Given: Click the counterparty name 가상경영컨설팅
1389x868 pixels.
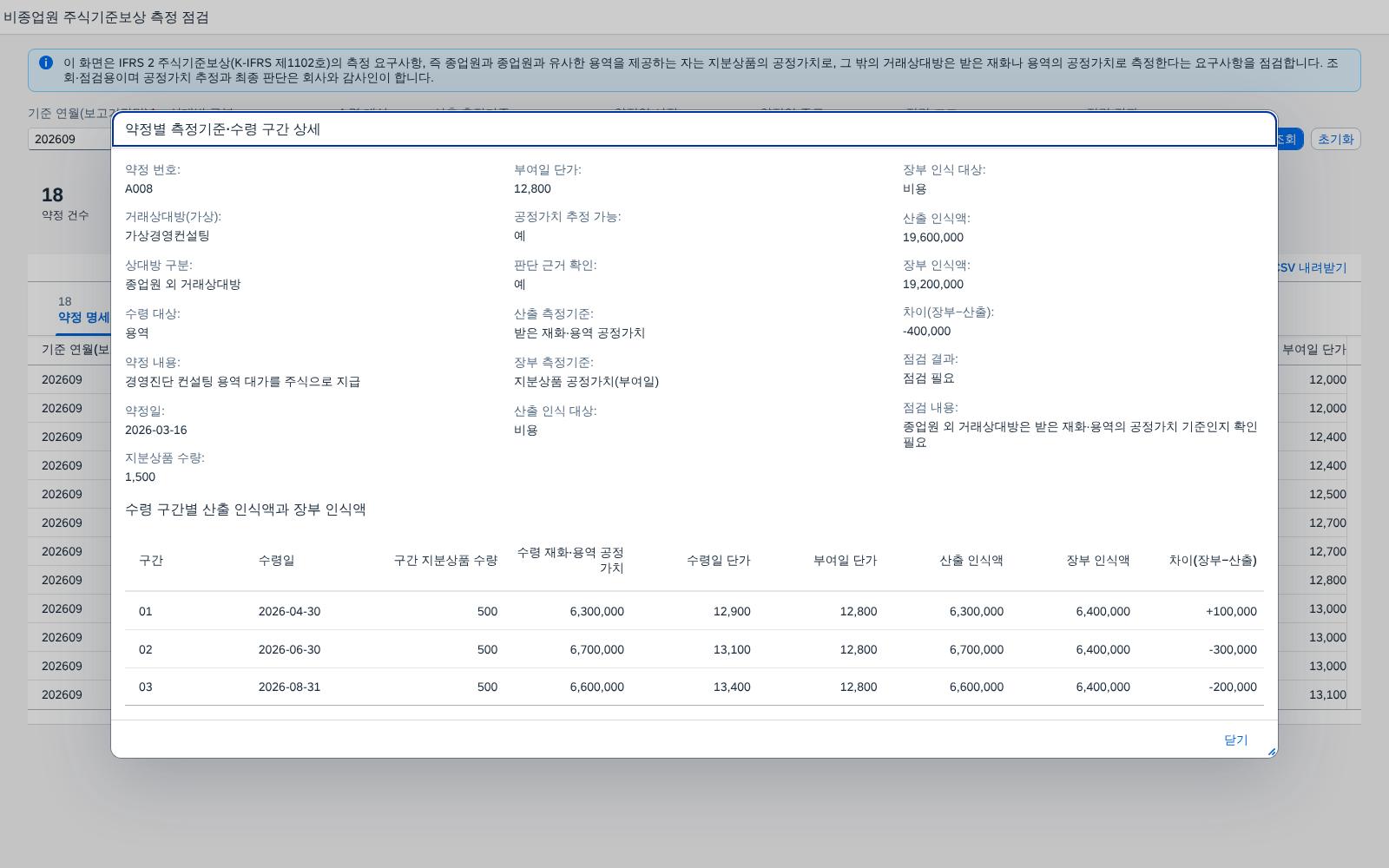Looking at the screenshot, I should tap(168, 236).
